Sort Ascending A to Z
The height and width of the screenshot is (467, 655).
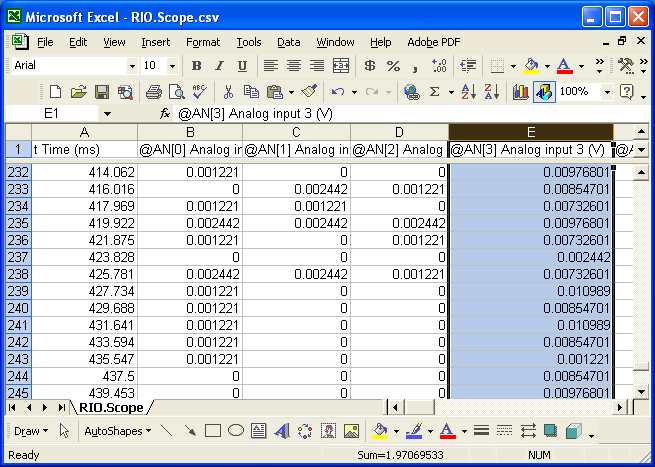pos(469,92)
